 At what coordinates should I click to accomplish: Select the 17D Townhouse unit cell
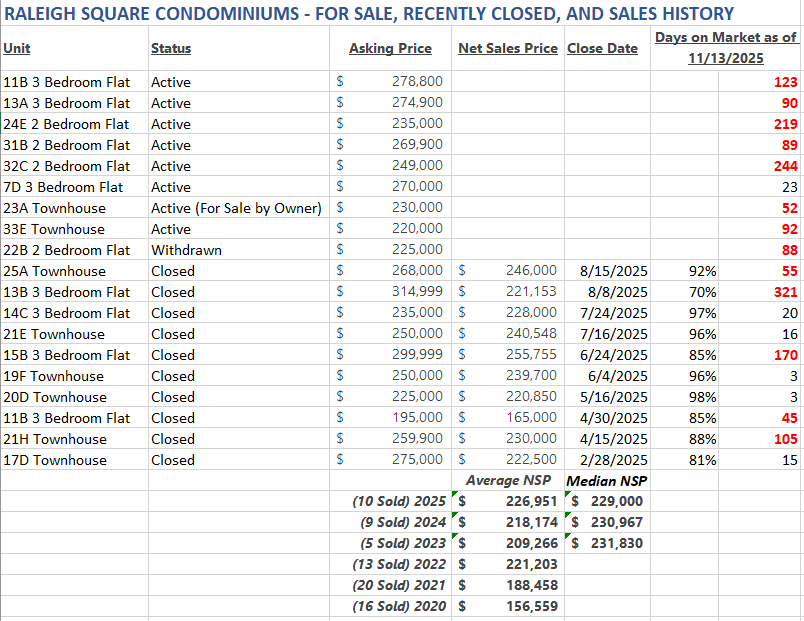pyautogui.click(x=55, y=460)
